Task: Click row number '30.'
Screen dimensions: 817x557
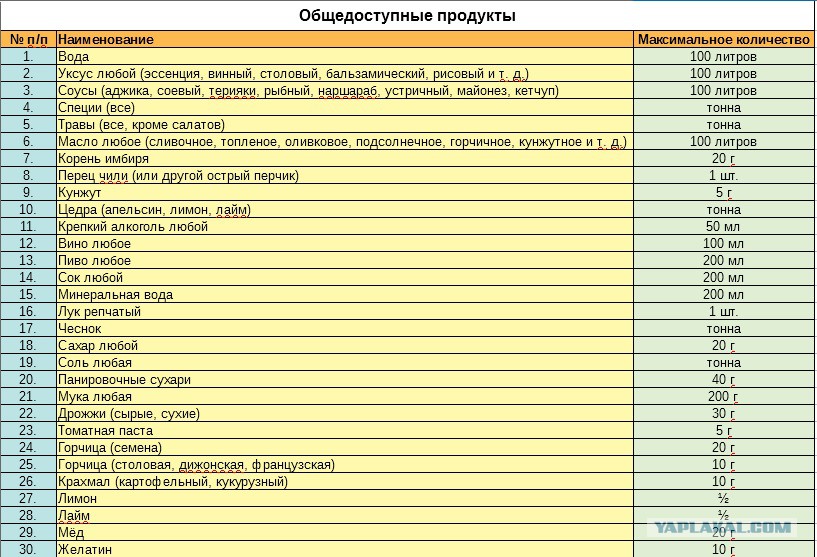Action: click(28, 549)
